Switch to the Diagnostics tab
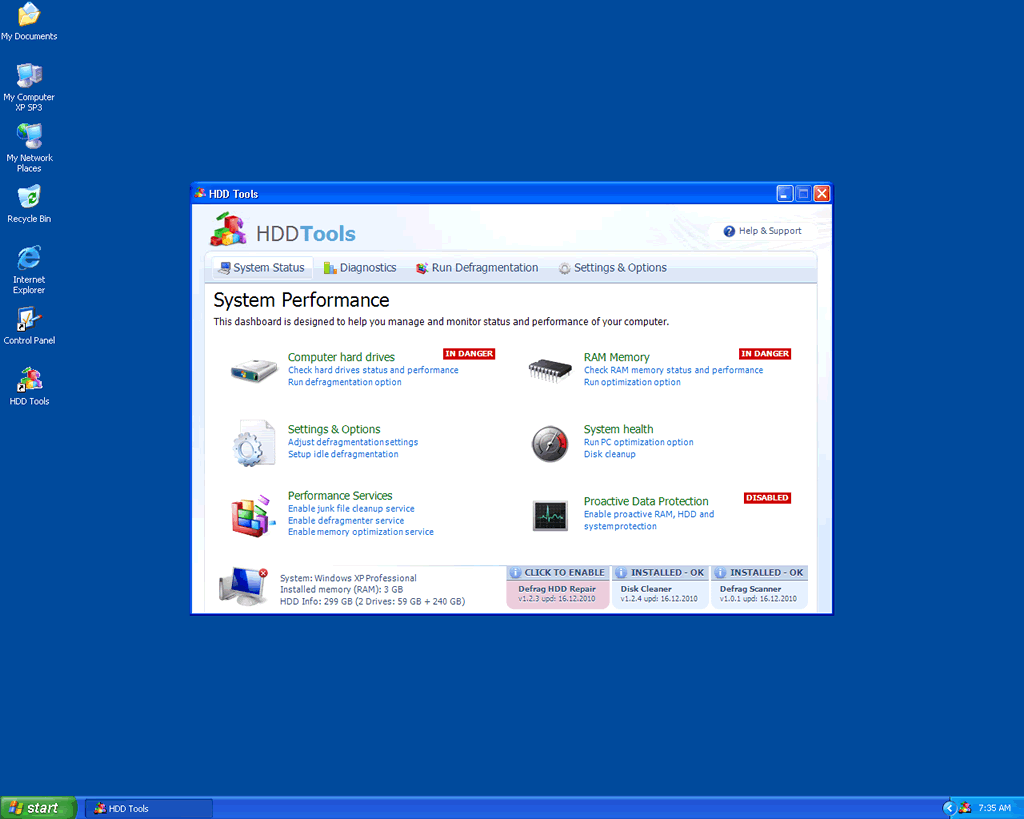 360,268
